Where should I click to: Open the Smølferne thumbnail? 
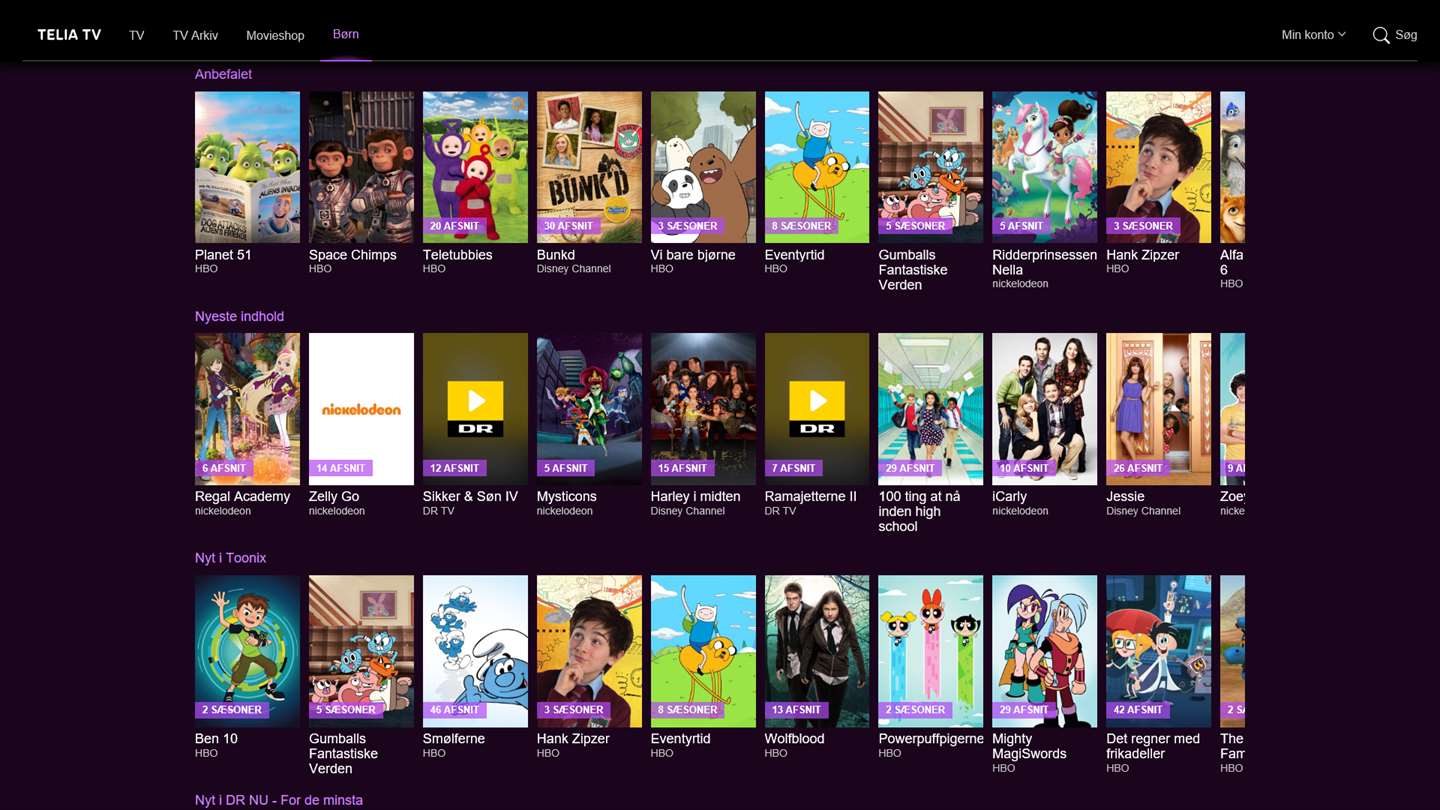(475, 651)
